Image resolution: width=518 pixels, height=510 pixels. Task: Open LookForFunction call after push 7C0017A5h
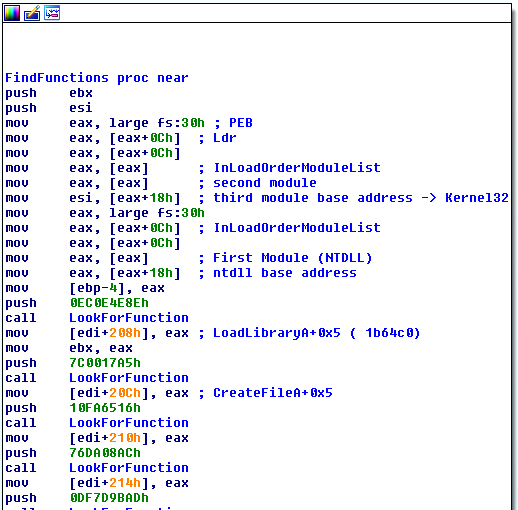[x=129, y=378]
